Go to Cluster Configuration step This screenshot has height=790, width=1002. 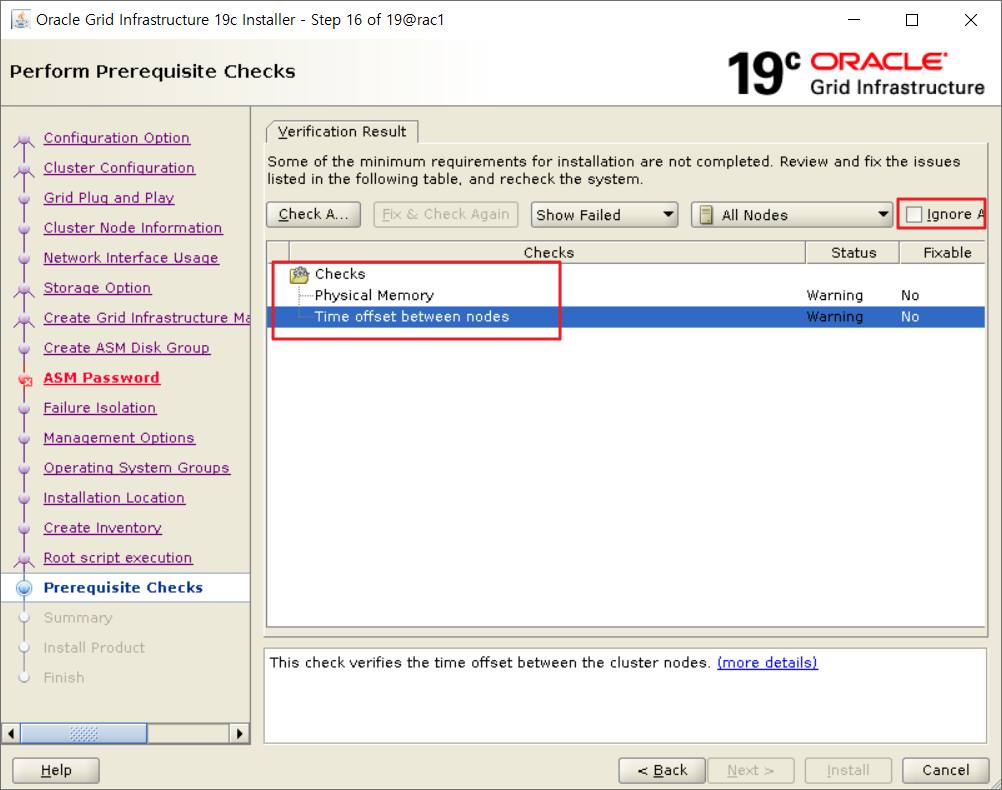pos(119,168)
